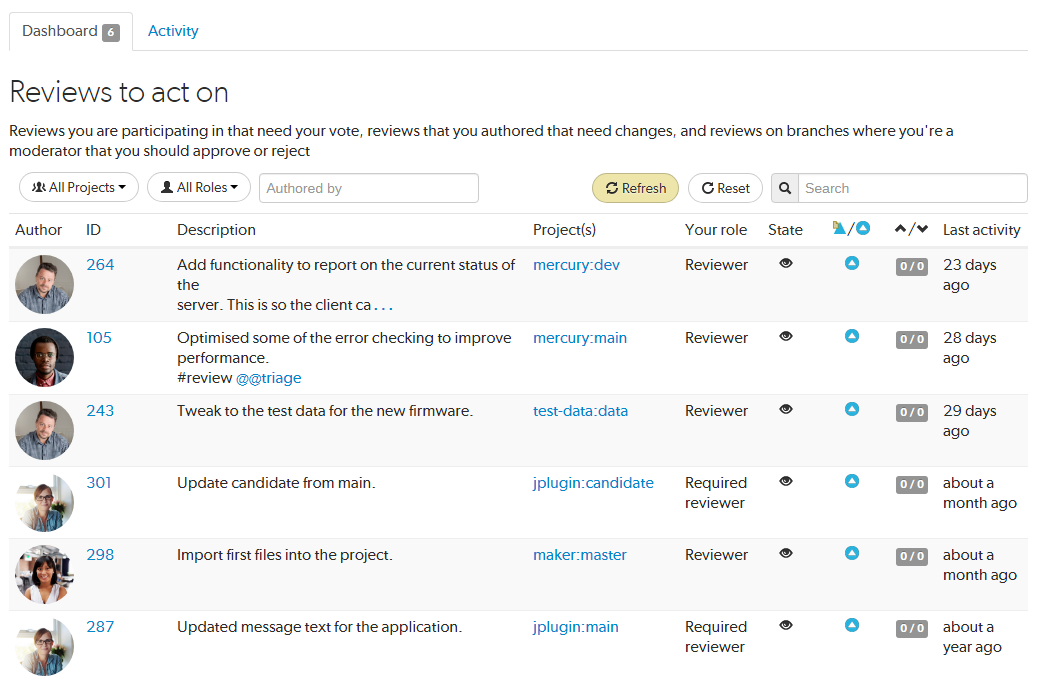1043x699 pixels.
Task: Click the State column header
Action: point(785,230)
